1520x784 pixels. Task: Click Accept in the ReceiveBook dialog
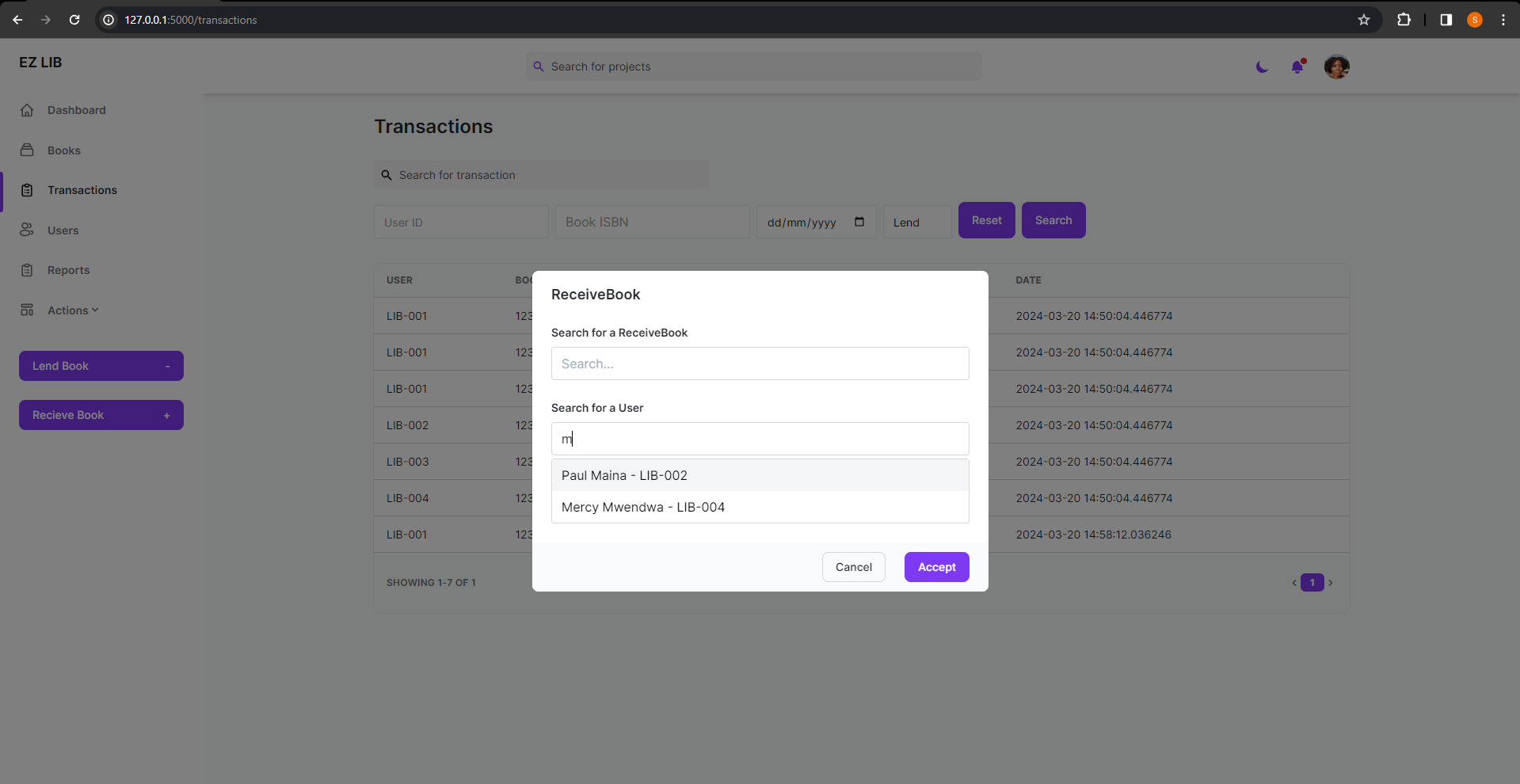pos(937,567)
